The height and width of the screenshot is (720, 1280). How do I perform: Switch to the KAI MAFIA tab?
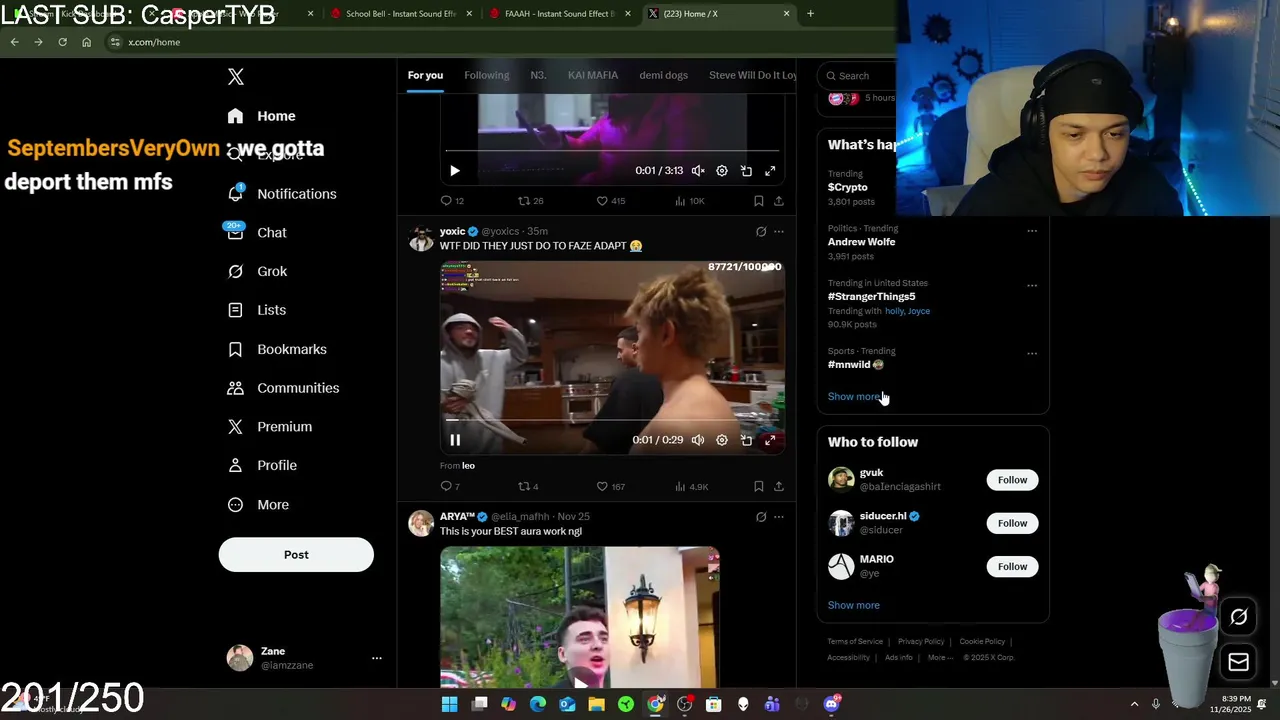coord(593,75)
